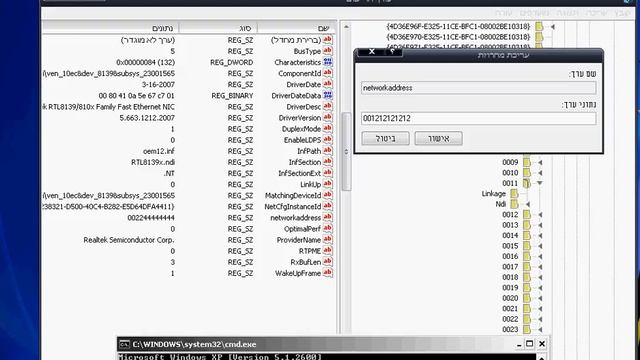Viewport: 640px width, 360px height.
Task: Select the Characteristics DWORD icon
Action: click(327, 62)
